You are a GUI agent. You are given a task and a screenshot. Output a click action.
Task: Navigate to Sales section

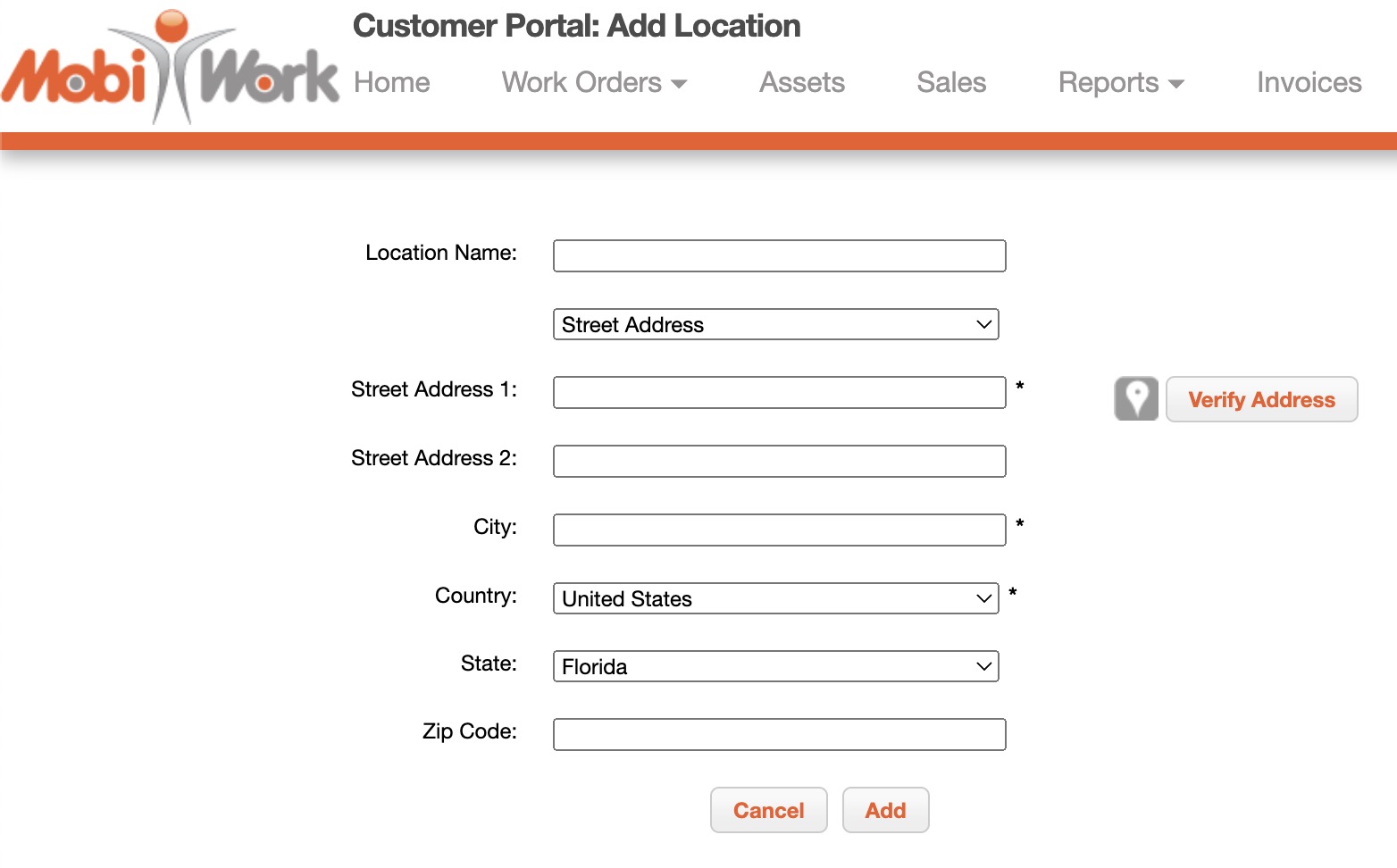950,82
